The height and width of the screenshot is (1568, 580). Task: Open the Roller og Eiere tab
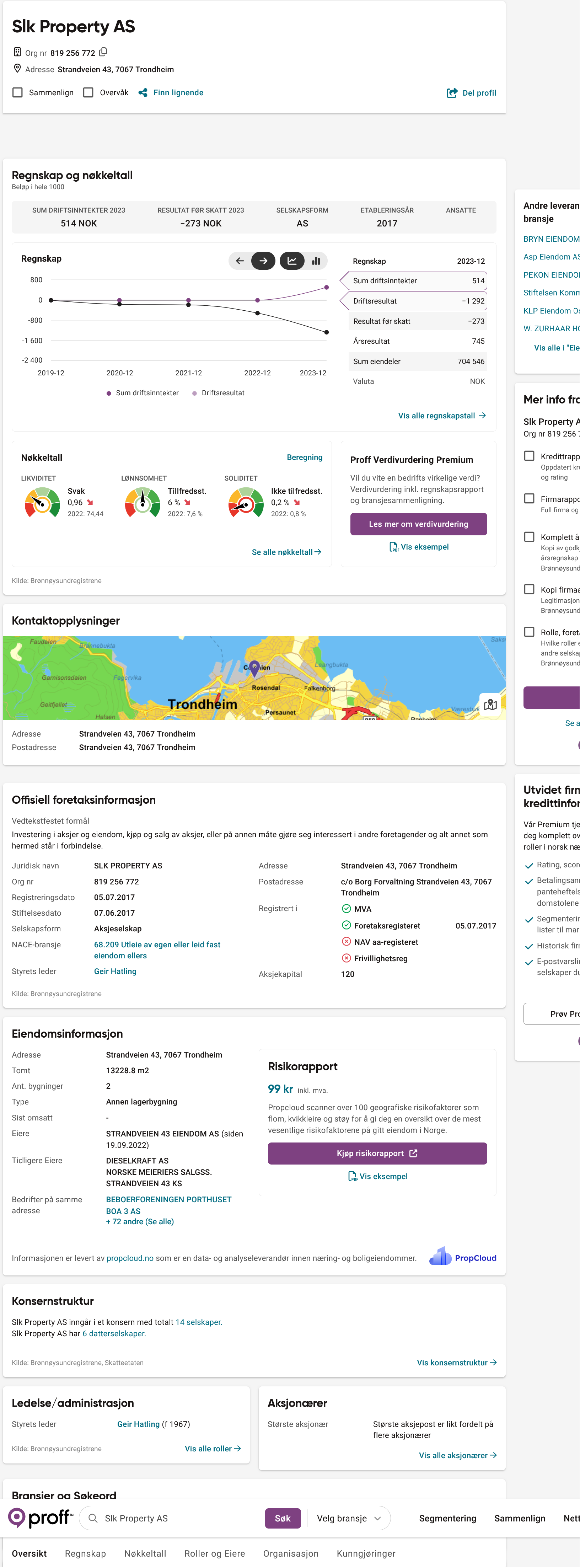[214, 1553]
